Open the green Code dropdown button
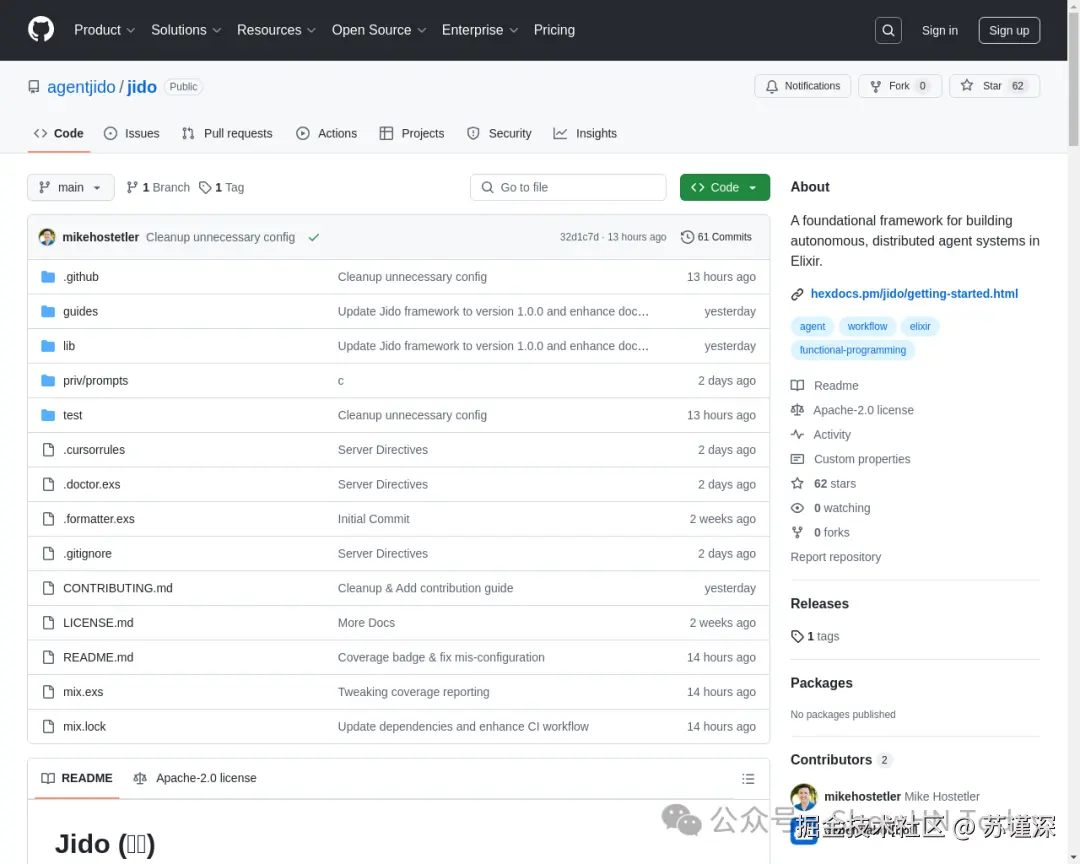 tap(724, 187)
